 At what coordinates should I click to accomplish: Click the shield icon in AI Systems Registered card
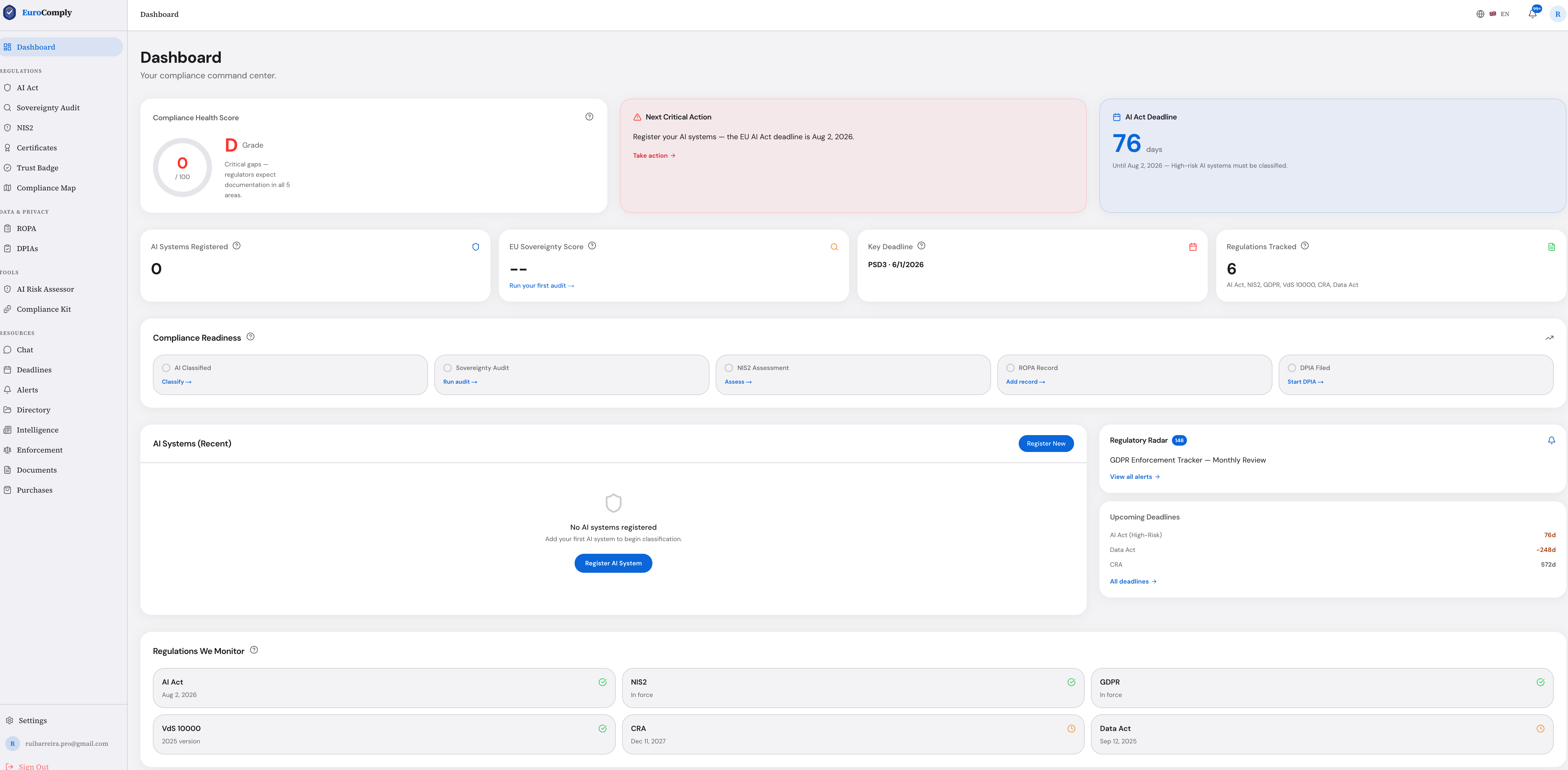(x=476, y=247)
